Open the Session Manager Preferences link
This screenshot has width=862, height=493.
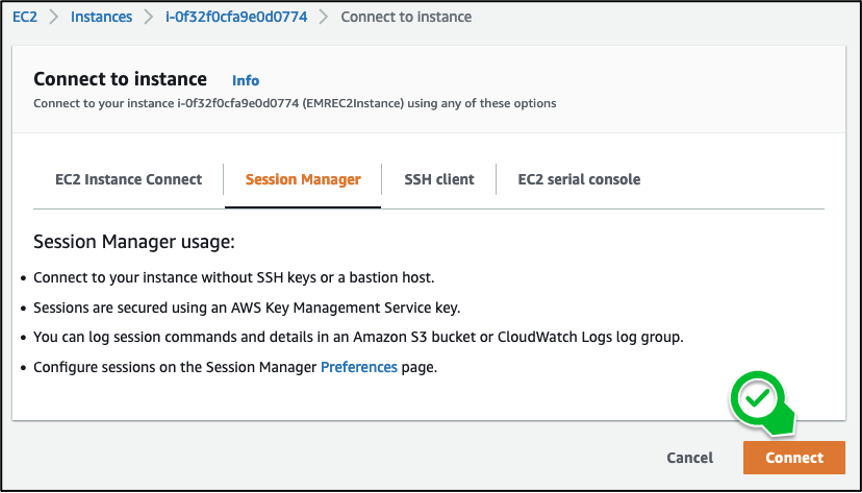pos(358,367)
